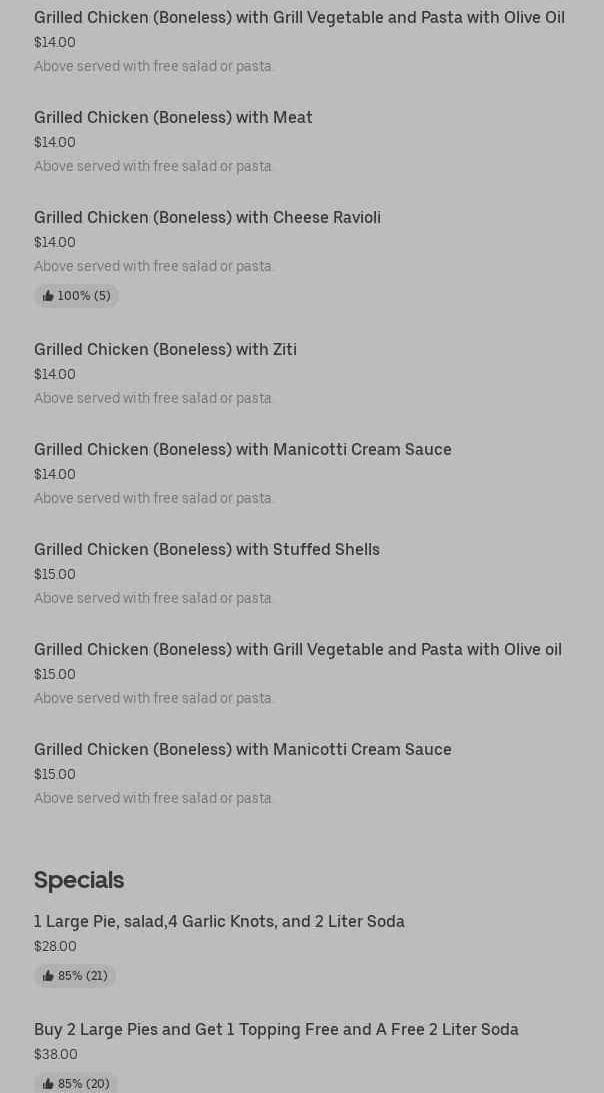Click Ziti item's served with salad description
604x1093 pixels.
(154, 398)
